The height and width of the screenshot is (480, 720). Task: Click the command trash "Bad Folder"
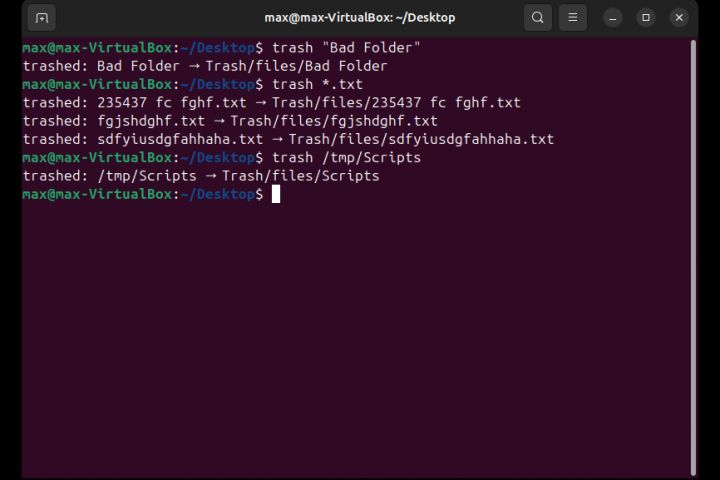346,48
